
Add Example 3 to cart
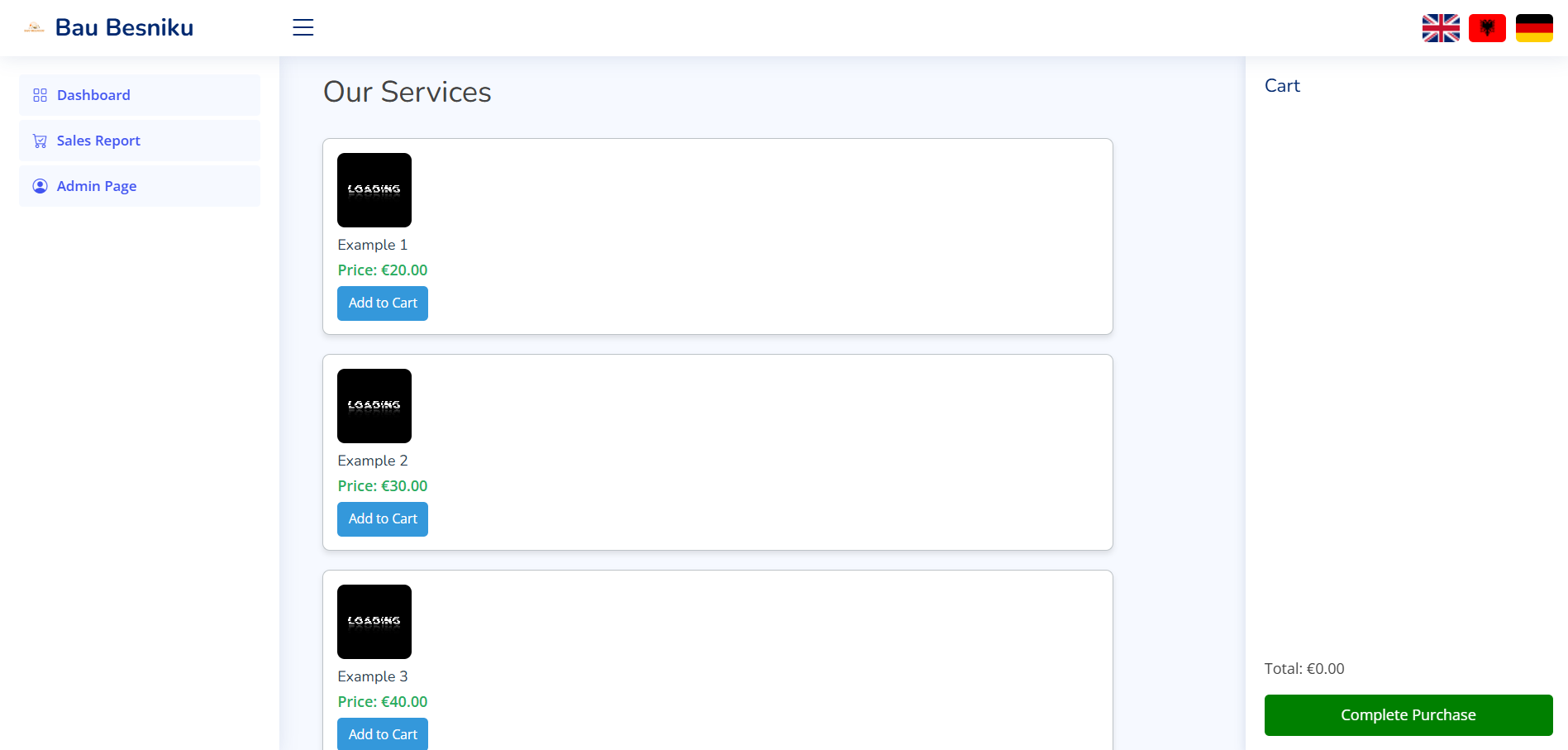tap(382, 733)
